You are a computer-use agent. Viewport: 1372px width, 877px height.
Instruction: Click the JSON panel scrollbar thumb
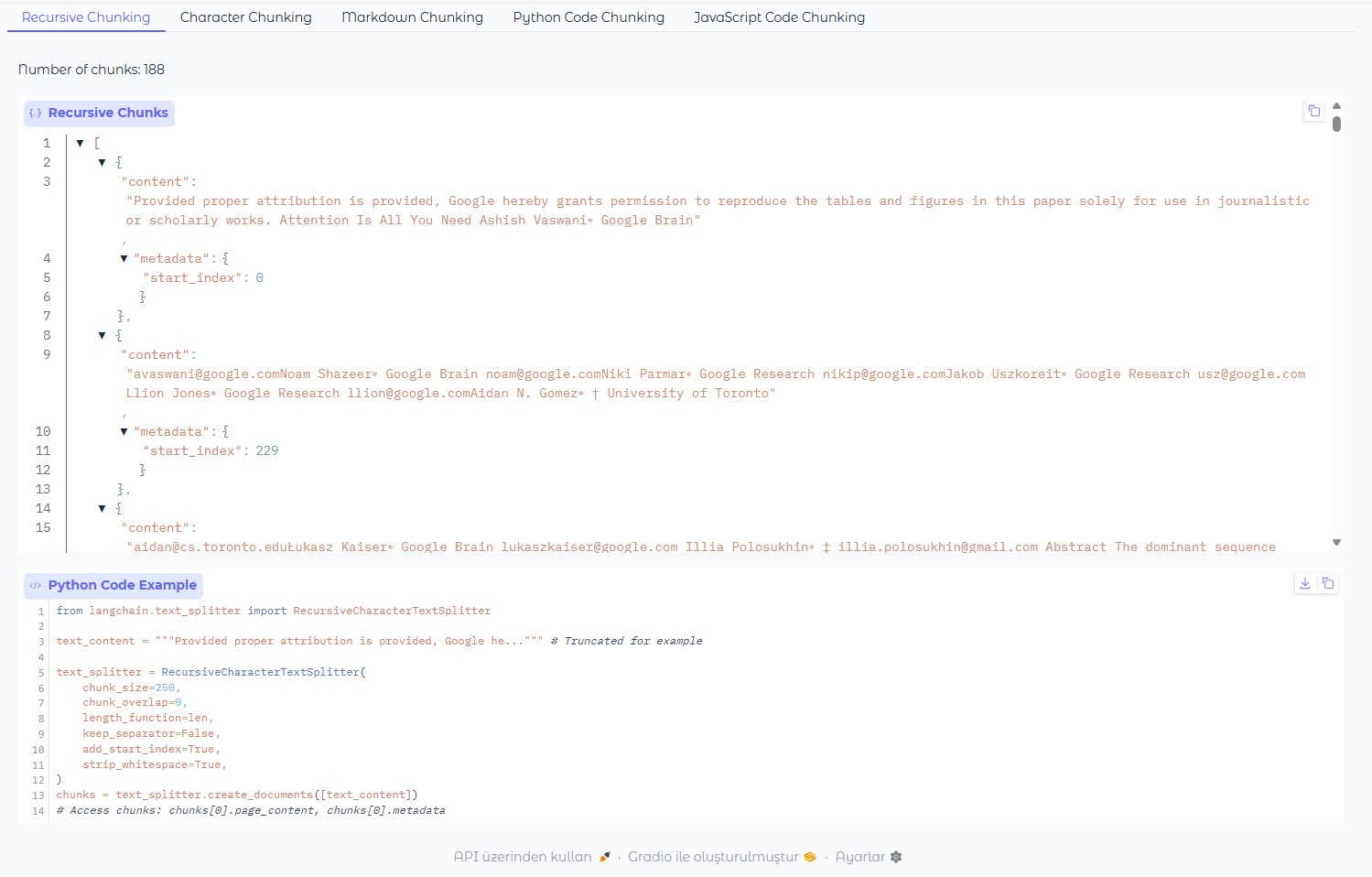1336,124
